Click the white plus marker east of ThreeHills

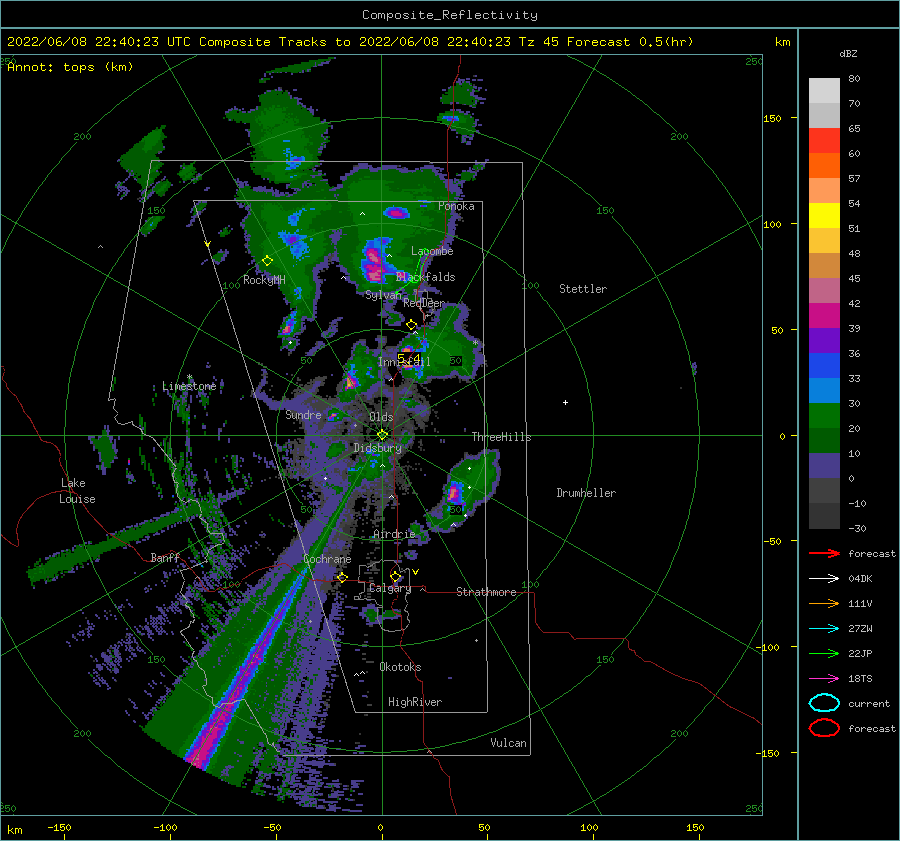click(x=565, y=402)
